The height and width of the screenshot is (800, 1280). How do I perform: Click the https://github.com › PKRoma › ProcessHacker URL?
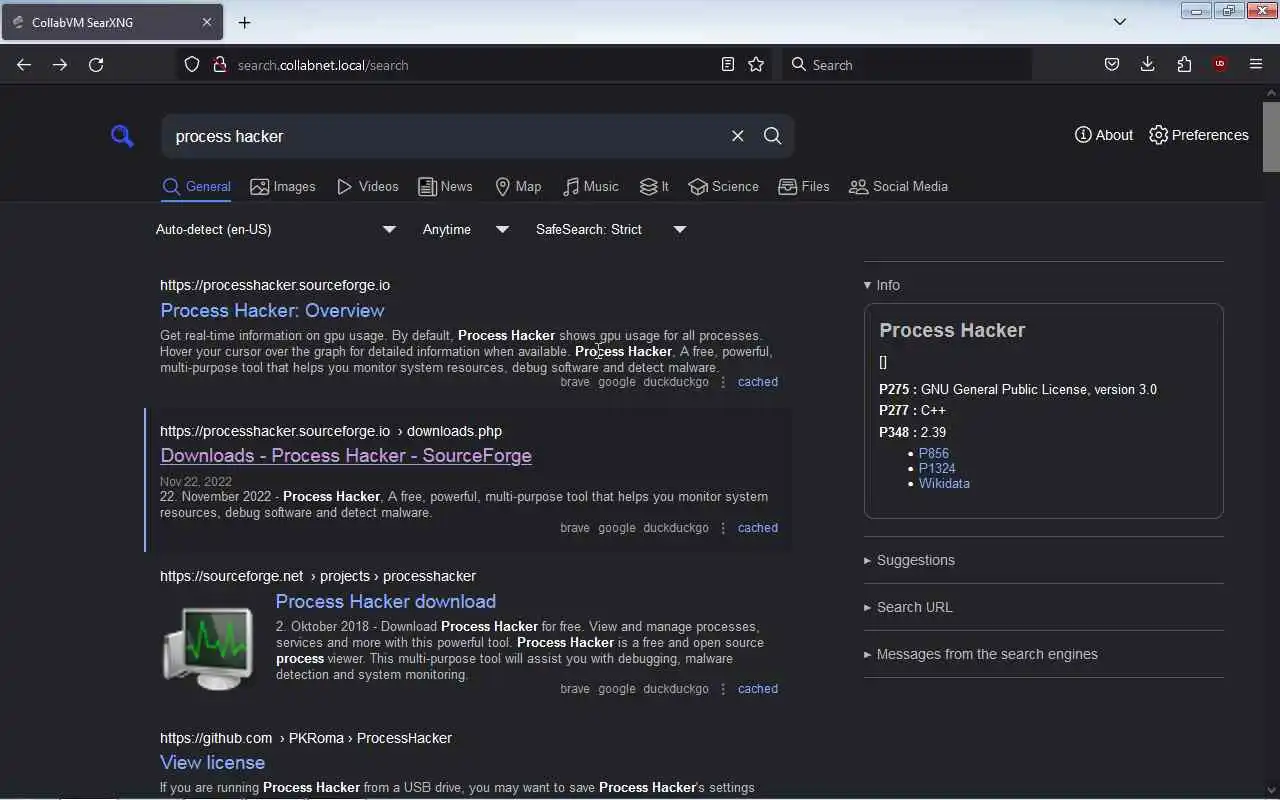(306, 738)
